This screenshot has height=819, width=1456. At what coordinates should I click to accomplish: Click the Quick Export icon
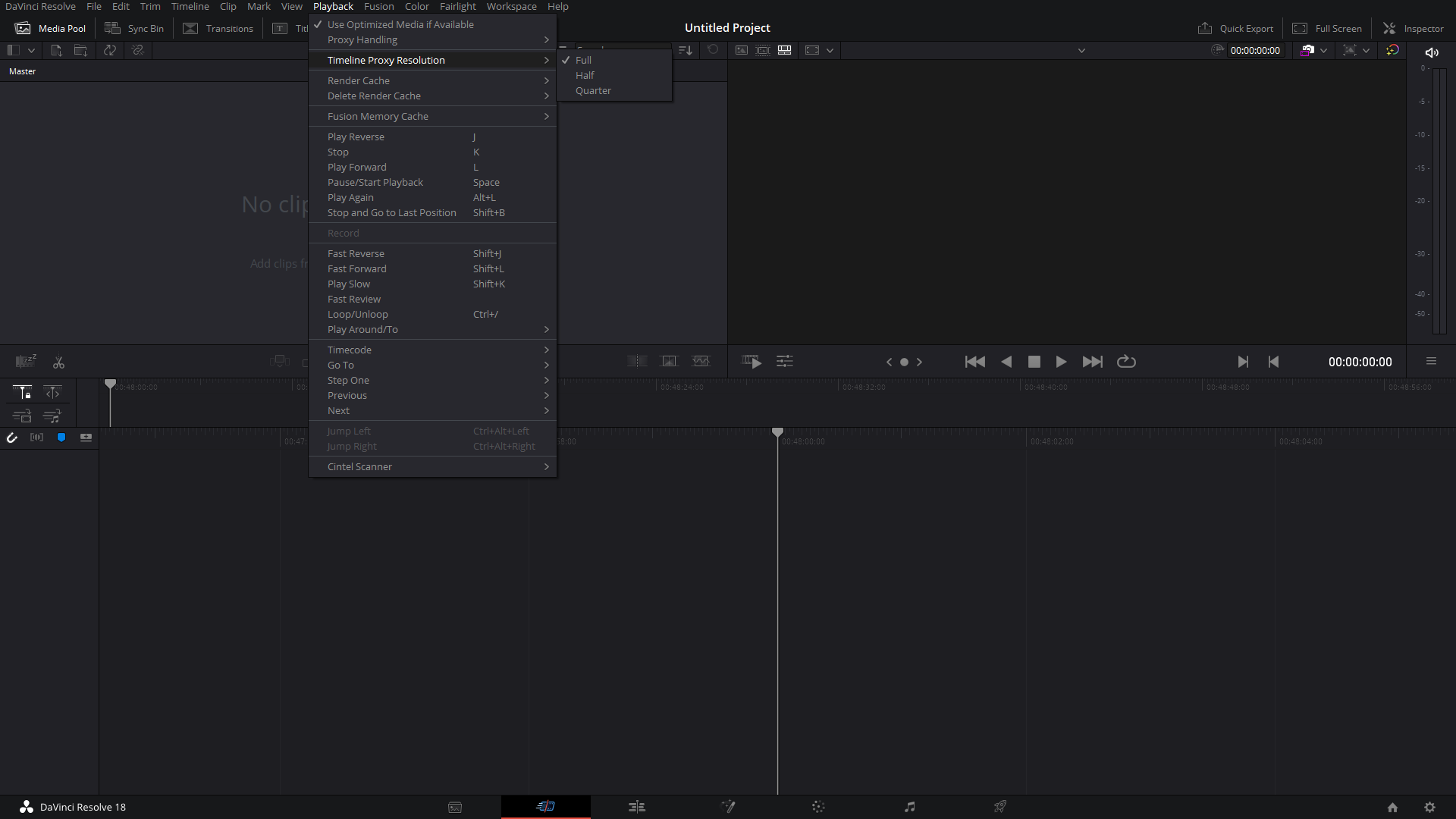pos(1205,28)
